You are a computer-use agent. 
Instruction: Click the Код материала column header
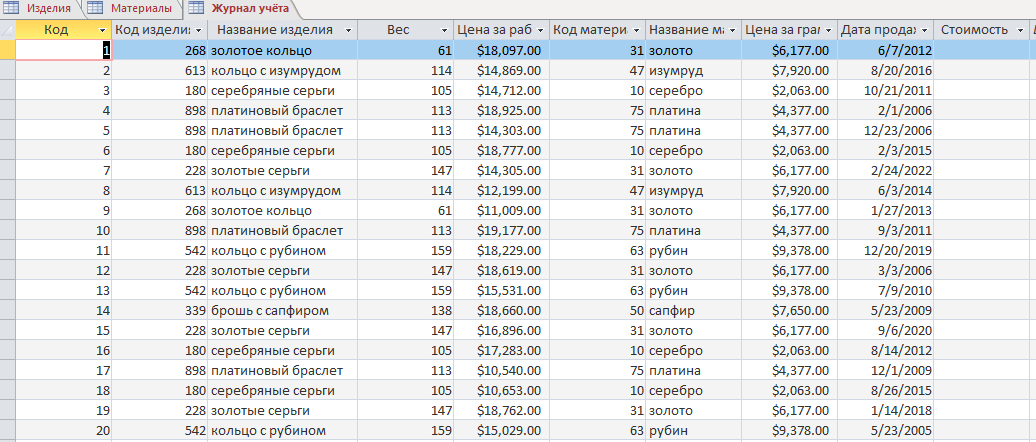point(597,30)
